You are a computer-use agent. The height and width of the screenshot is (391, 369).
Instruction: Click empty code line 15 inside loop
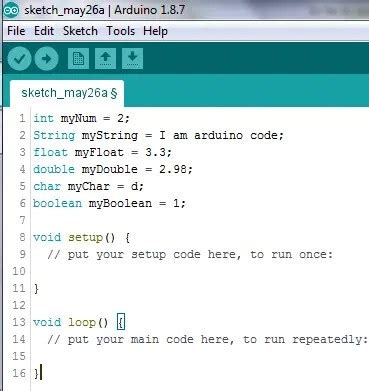pos(200,356)
